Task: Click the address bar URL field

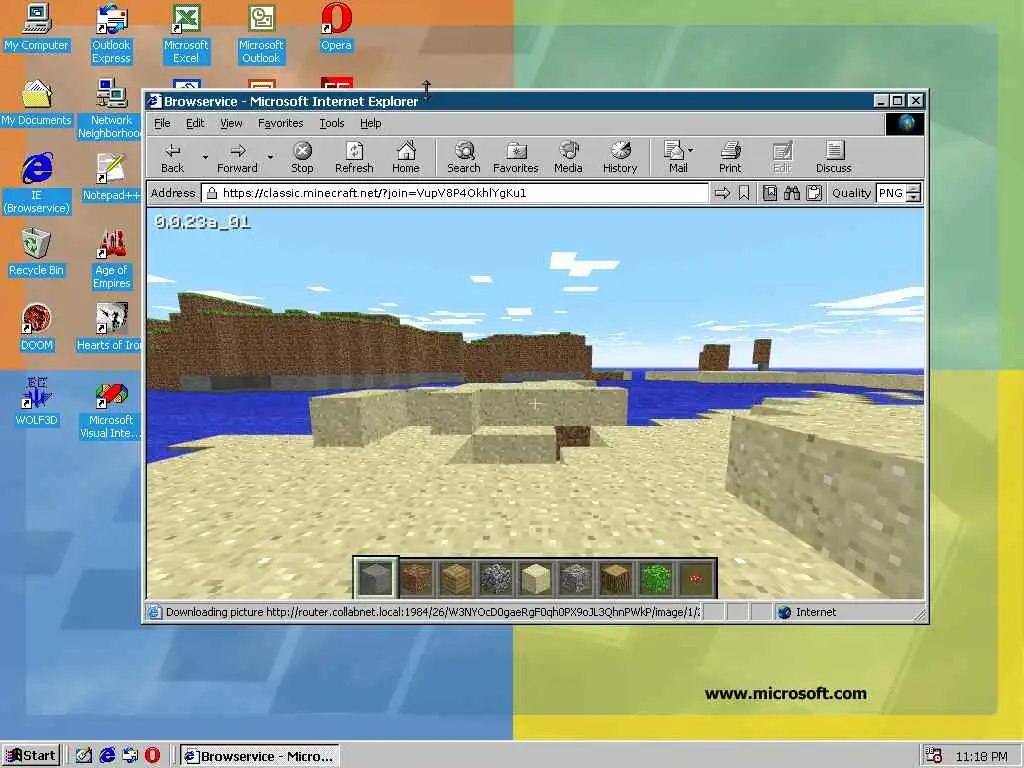Action: (455, 193)
